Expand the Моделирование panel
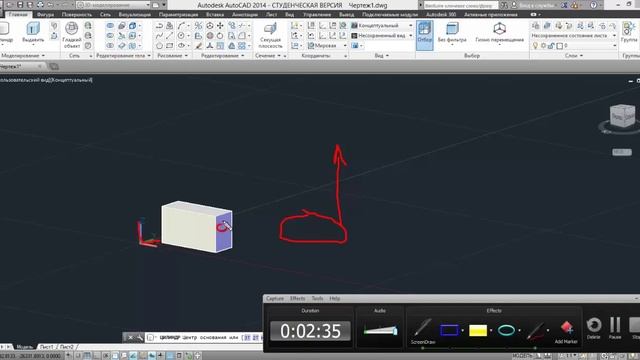 coord(23,56)
